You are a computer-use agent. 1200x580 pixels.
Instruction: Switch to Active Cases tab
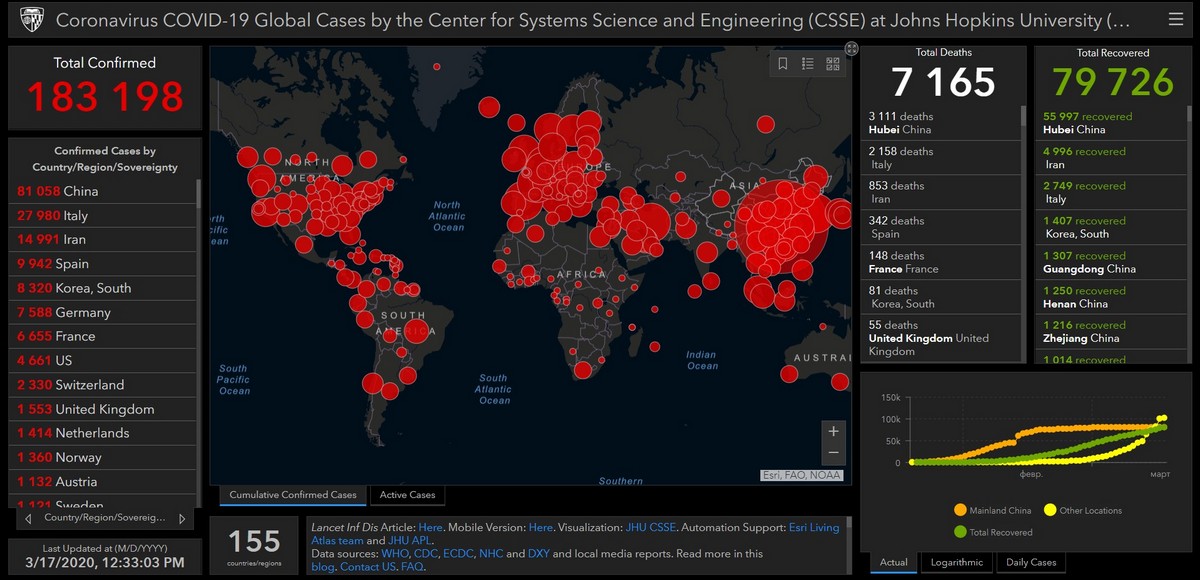click(x=407, y=495)
